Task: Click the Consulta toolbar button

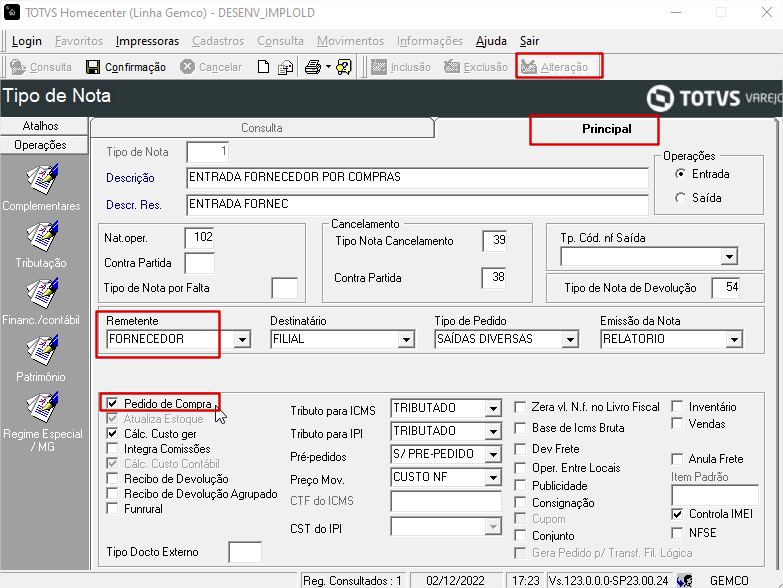Action: [x=41, y=67]
